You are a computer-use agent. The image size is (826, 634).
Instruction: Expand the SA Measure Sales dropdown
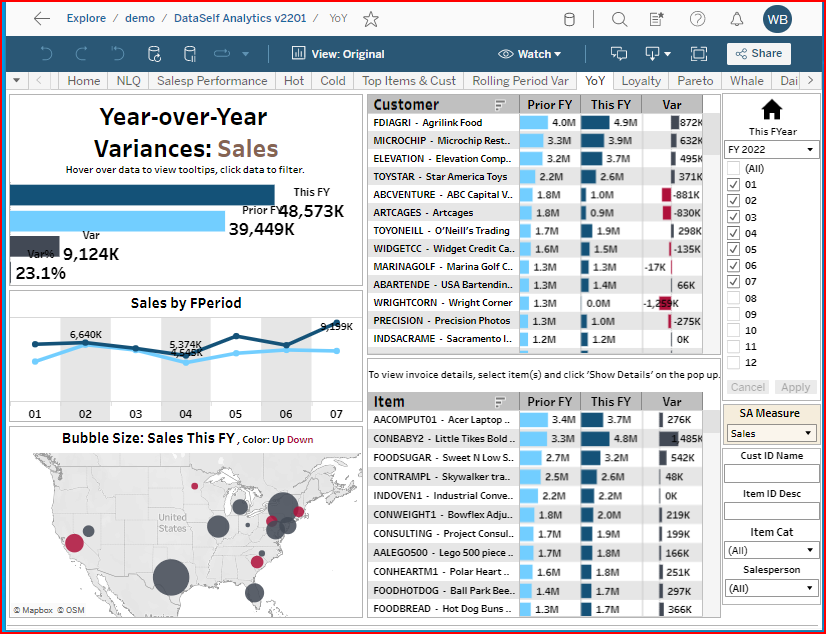771,434
